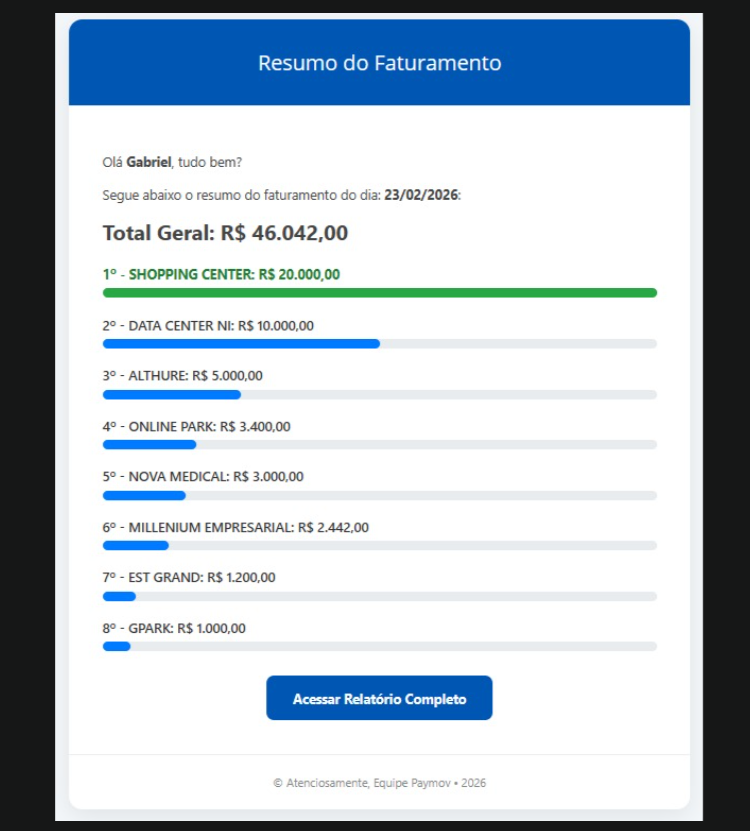Click the '2º - DATA CENTER NI: R$ 10.000,00' label
Screen dimensions: 750x831
[208, 325]
